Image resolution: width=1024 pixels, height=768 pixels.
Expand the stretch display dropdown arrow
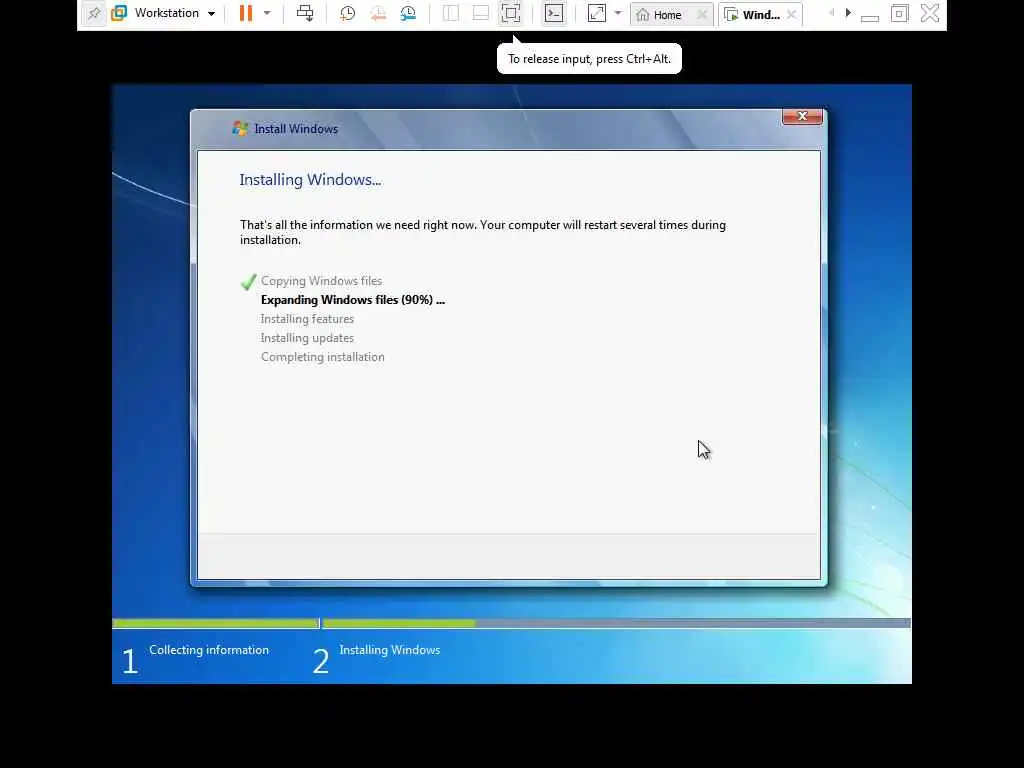click(x=618, y=13)
